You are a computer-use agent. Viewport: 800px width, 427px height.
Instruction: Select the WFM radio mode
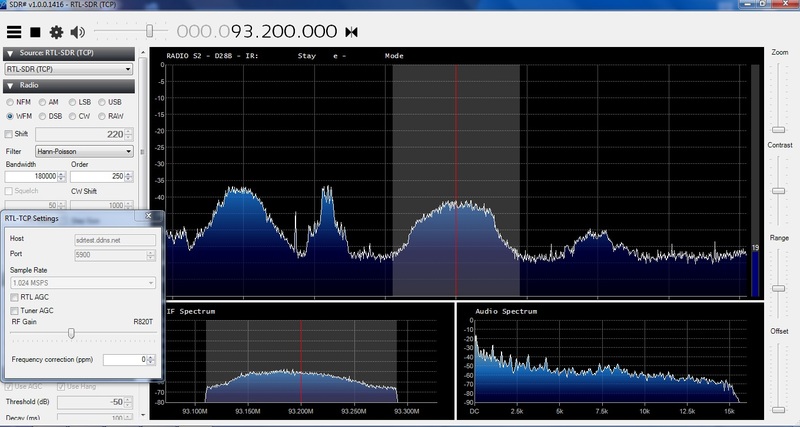[19, 116]
